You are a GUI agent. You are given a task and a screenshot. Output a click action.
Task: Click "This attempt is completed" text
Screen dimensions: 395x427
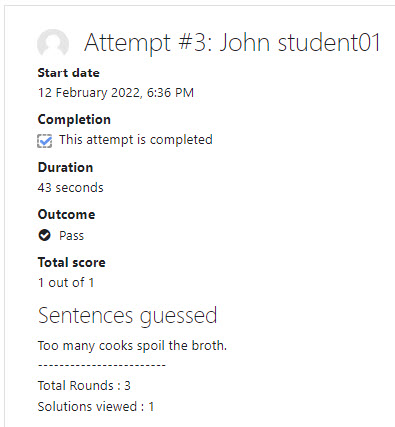point(136,140)
